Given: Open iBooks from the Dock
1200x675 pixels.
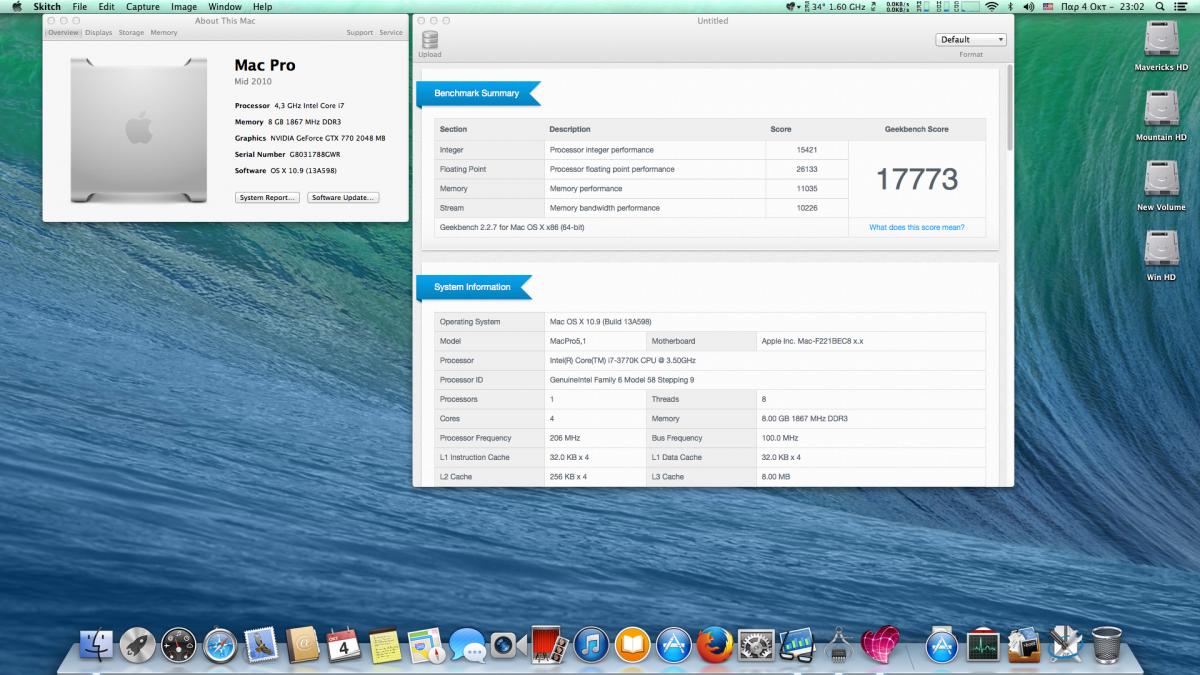Looking at the screenshot, I should (633, 645).
